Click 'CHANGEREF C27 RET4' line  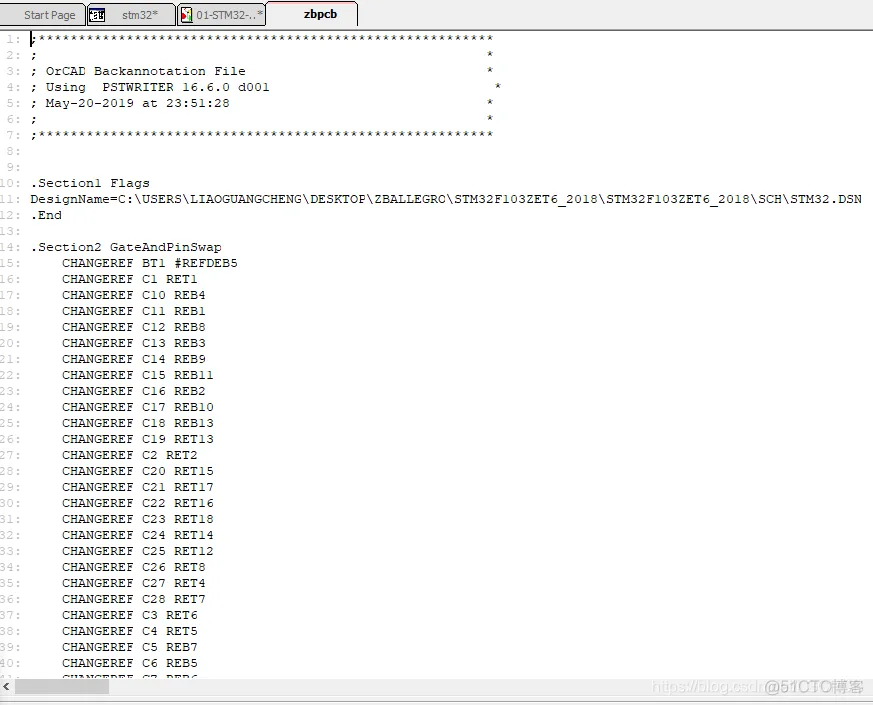point(134,584)
